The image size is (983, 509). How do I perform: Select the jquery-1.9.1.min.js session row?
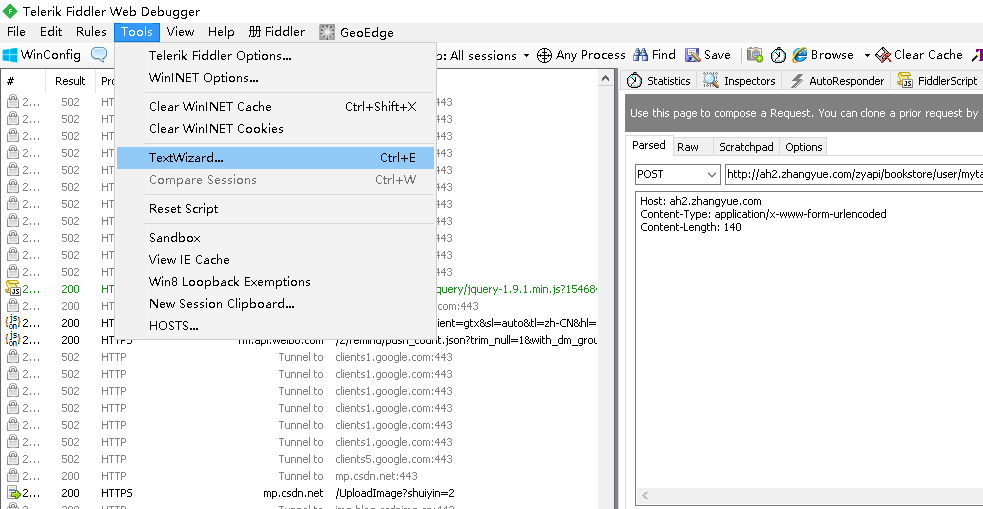pyautogui.click(x=300, y=289)
